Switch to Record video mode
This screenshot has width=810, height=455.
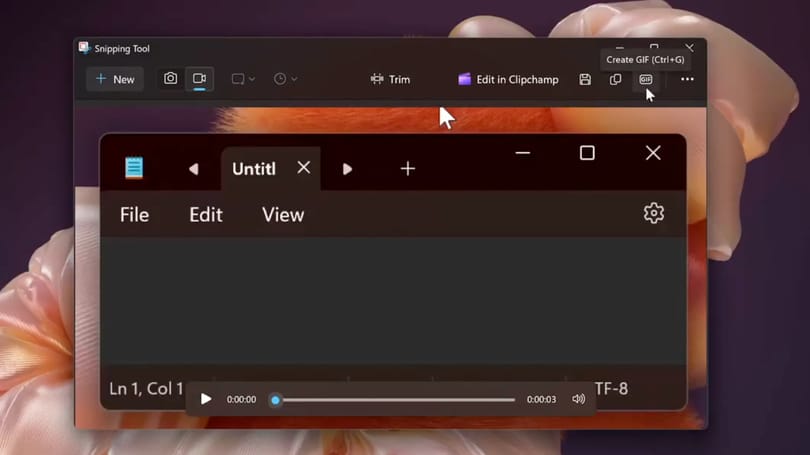pyautogui.click(x=199, y=79)
